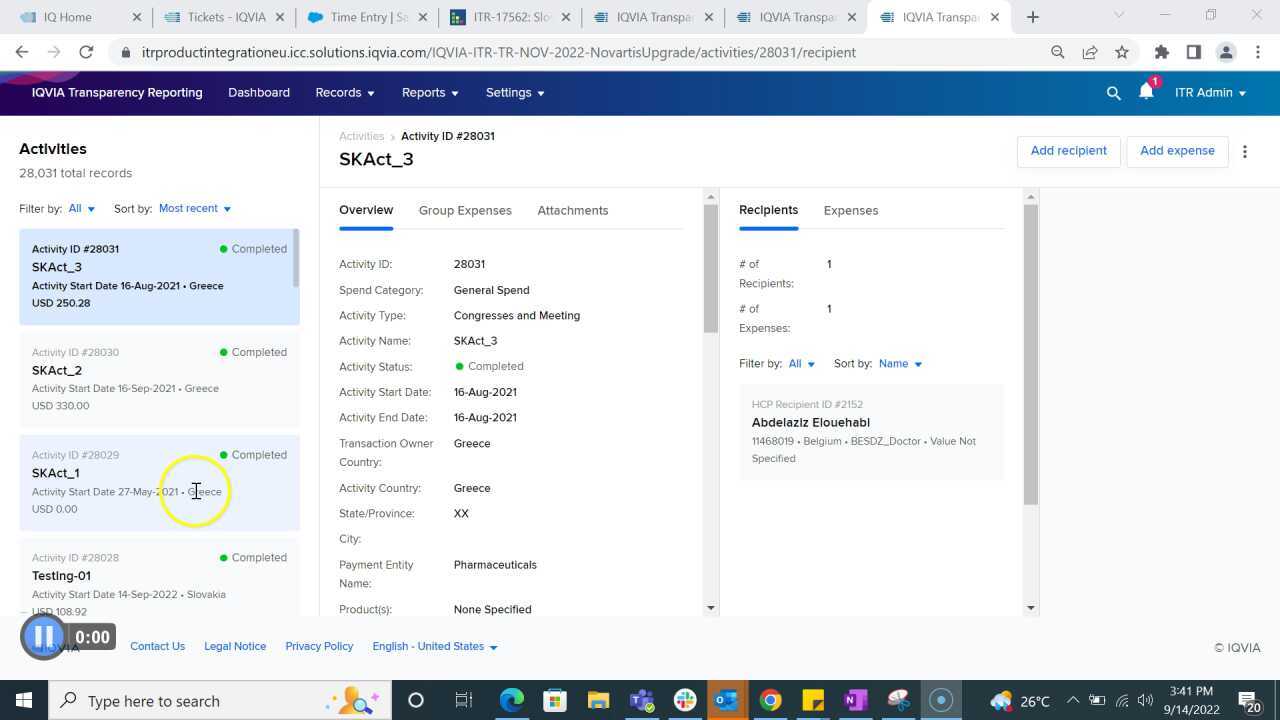Pause the screen recording timer control

pos(43,636)
